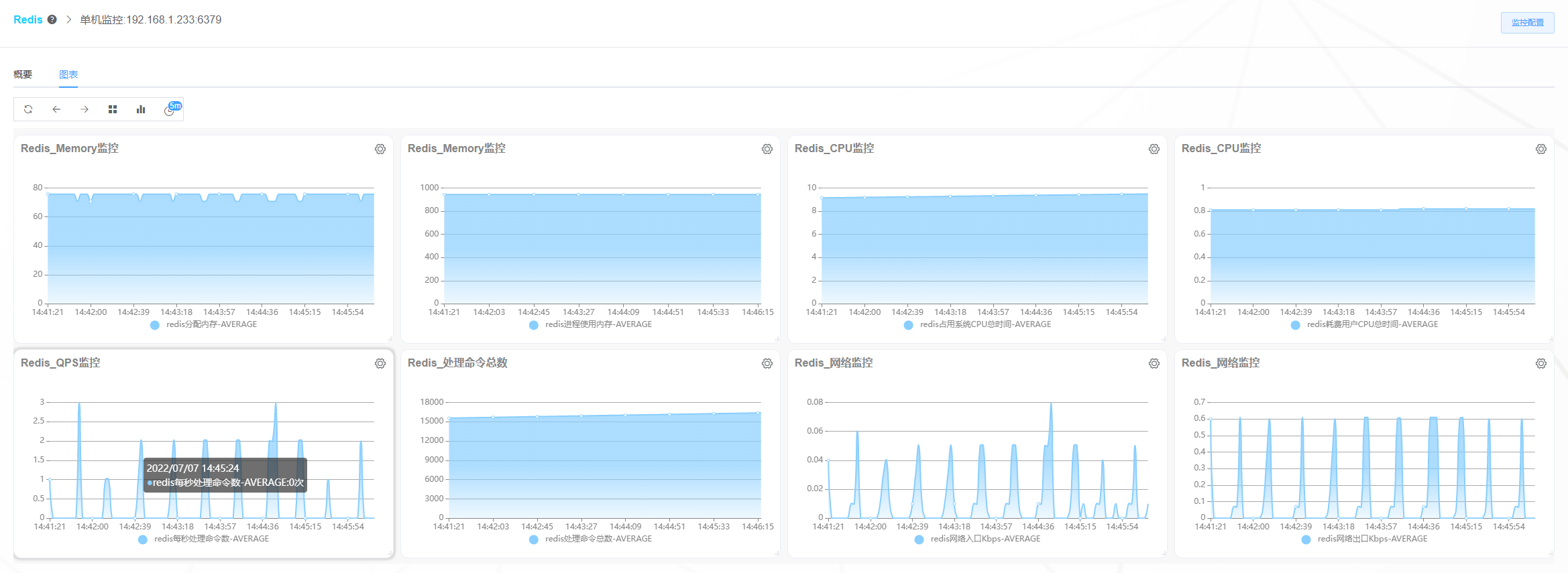Click the help question mark next to Redis
1568x573 pixels.
[x=52, y=19]
